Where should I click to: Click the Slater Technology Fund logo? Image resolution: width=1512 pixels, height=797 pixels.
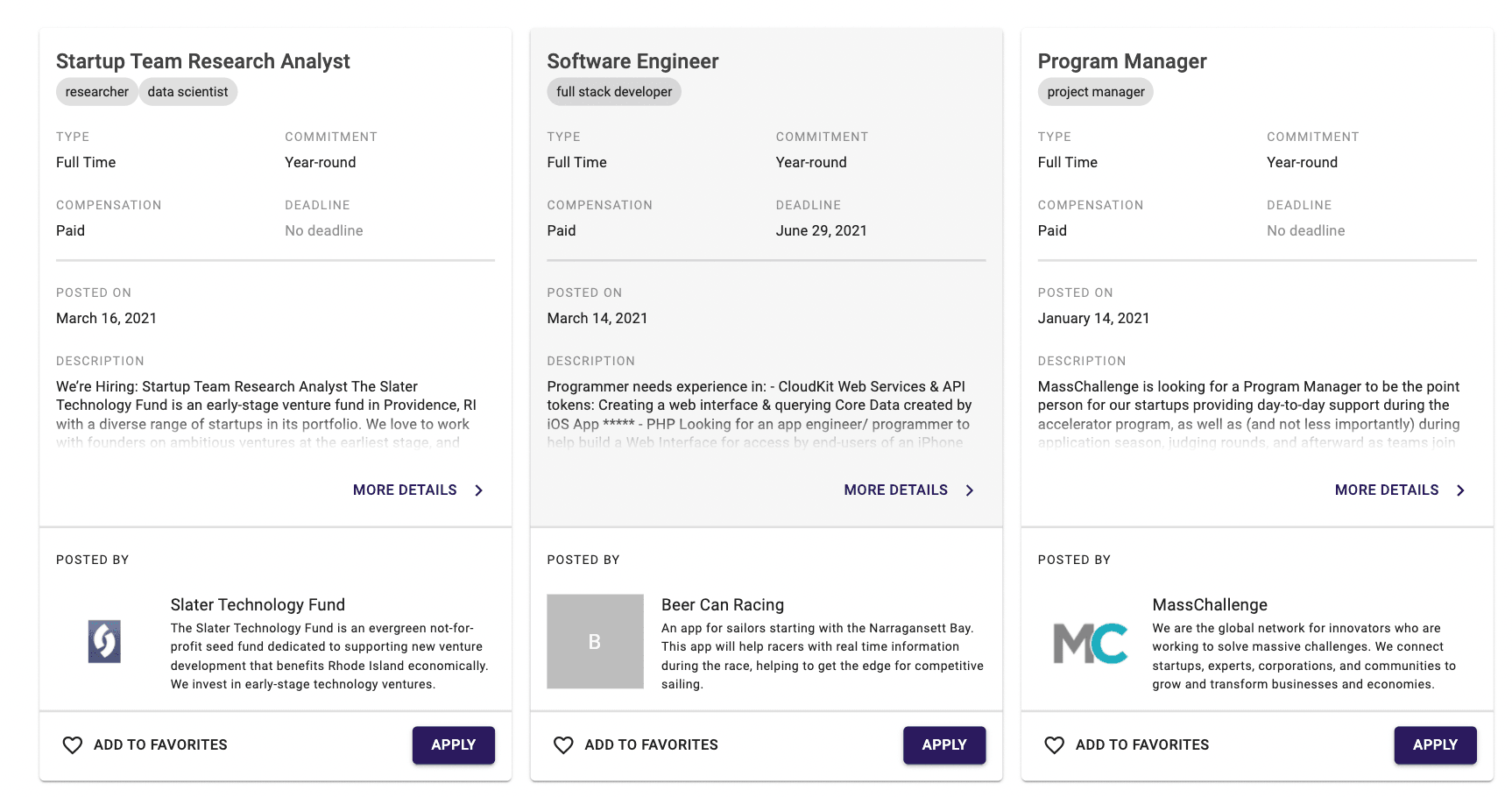104,642
